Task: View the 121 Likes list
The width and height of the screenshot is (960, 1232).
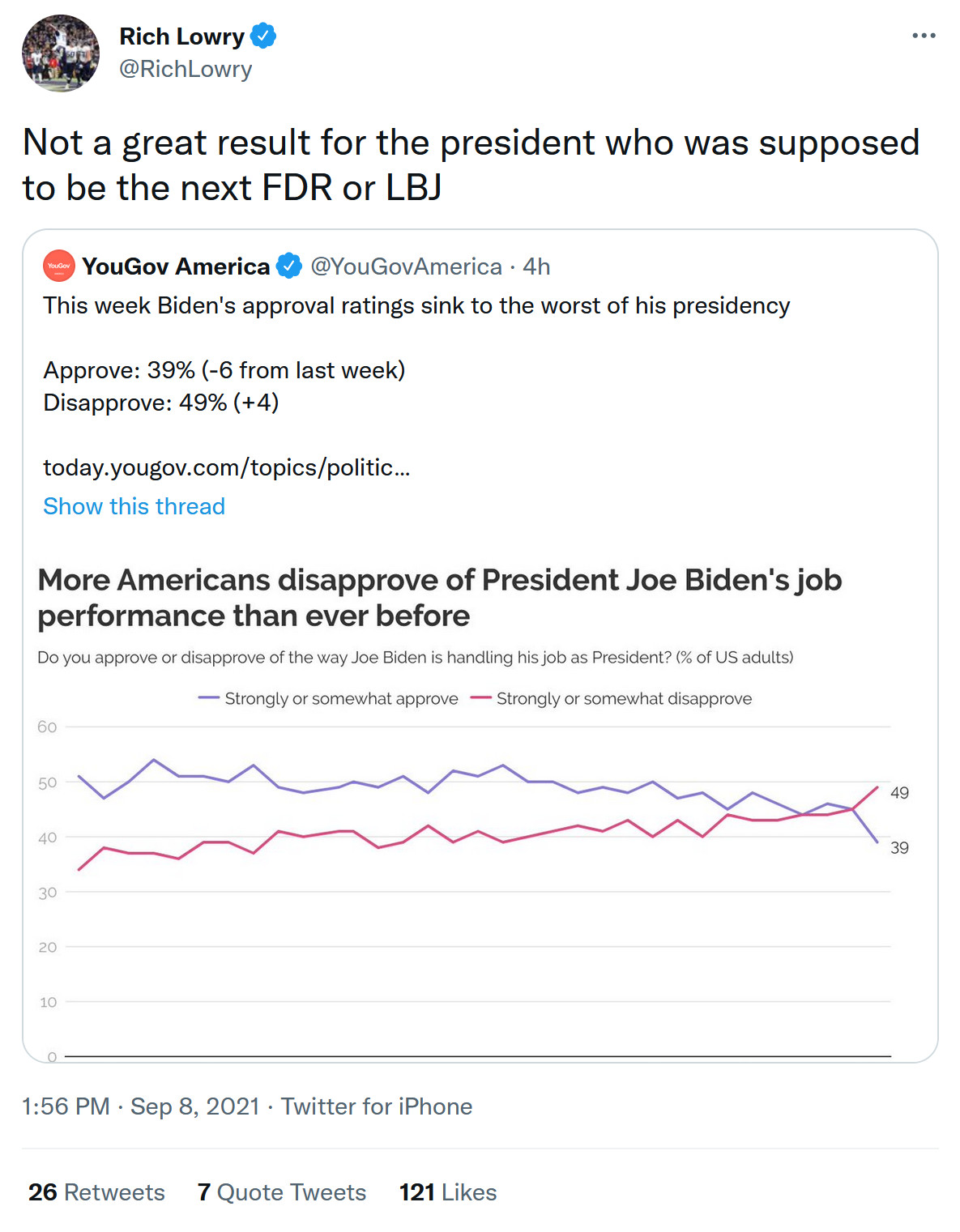Action: (448, 1192)
